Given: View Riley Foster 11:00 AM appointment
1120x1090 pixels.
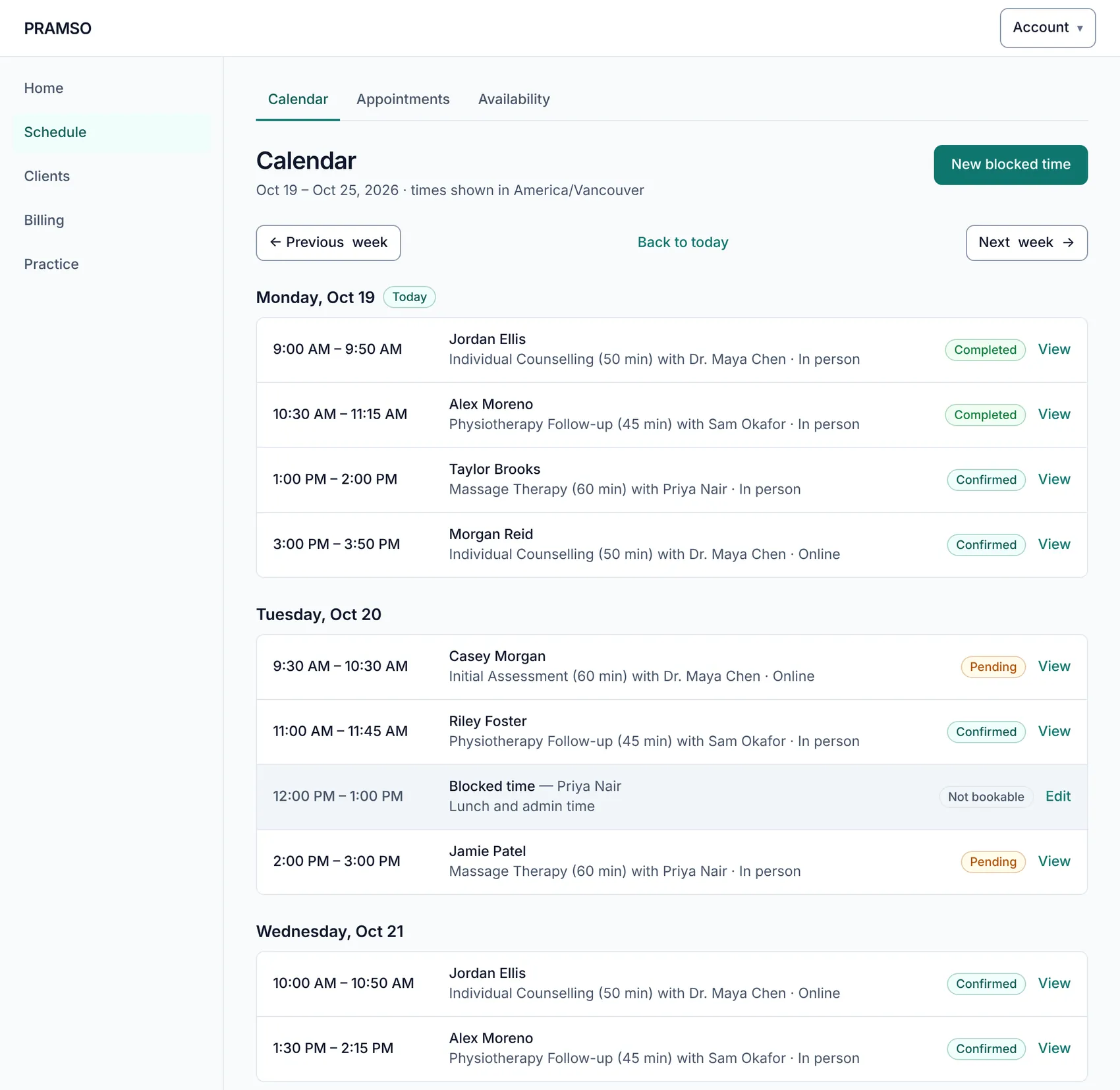Looking at the screenshot, I should (1054, 731).
